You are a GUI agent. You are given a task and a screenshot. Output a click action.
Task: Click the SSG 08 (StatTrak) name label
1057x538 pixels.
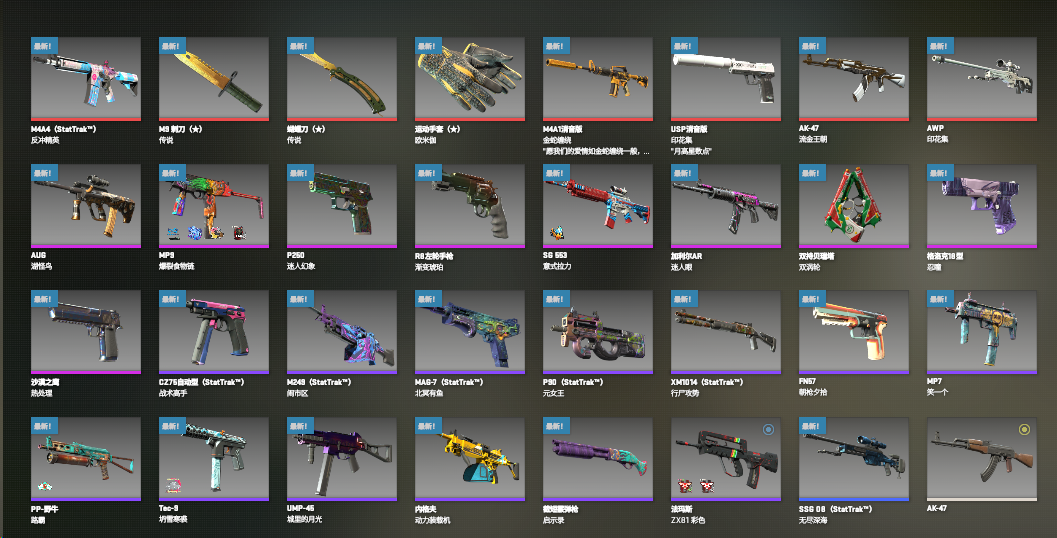[836, 509]
